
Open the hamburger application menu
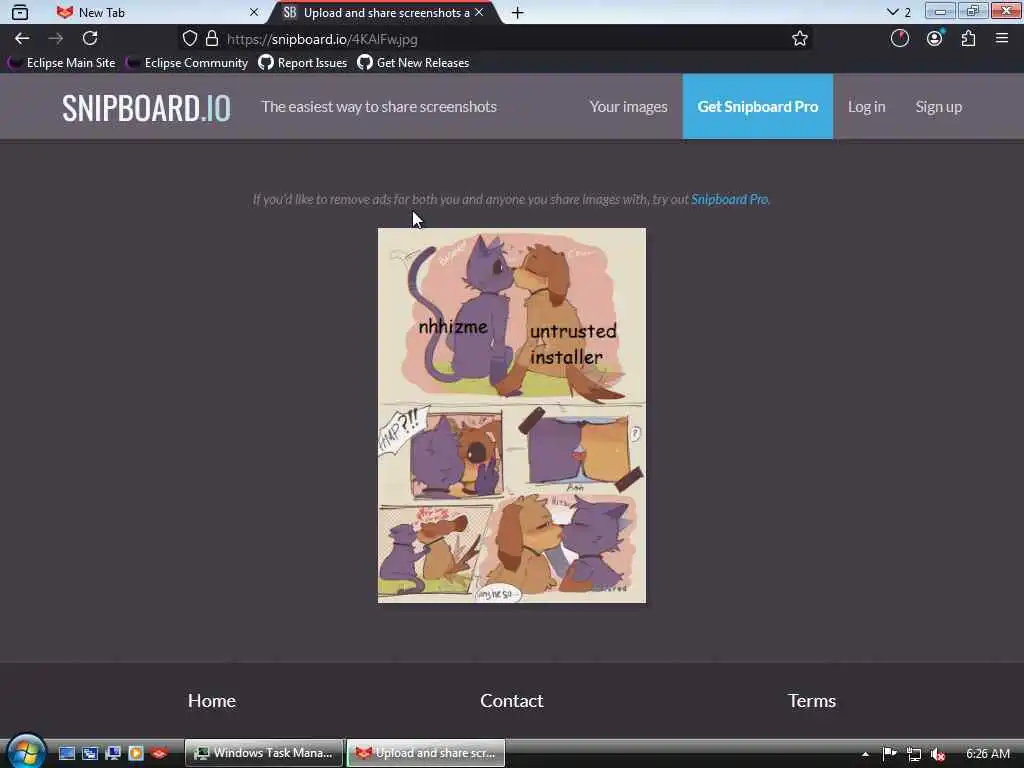pos(1002,39)
